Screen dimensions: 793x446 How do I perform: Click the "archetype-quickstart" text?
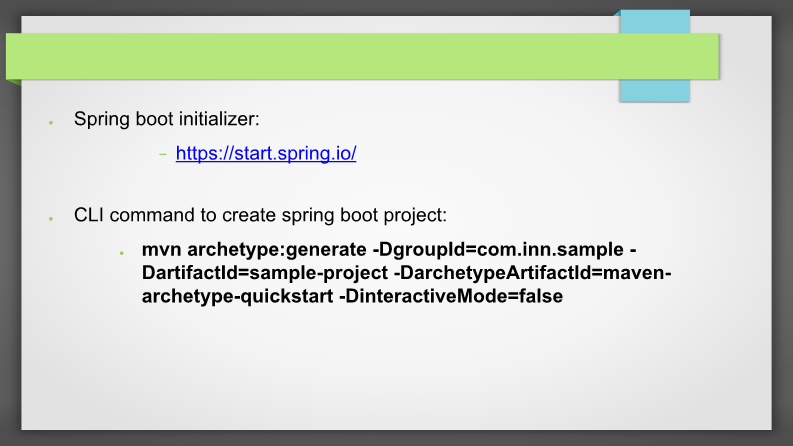(x=237, y=296)
